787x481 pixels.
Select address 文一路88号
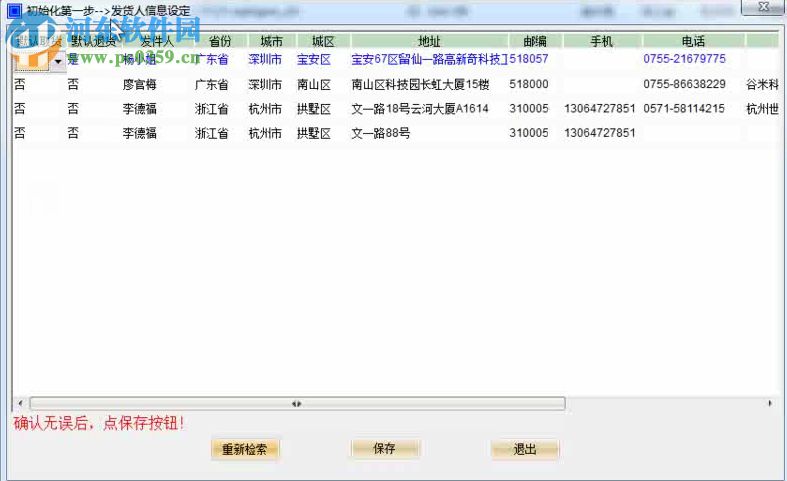pos(380,133)
